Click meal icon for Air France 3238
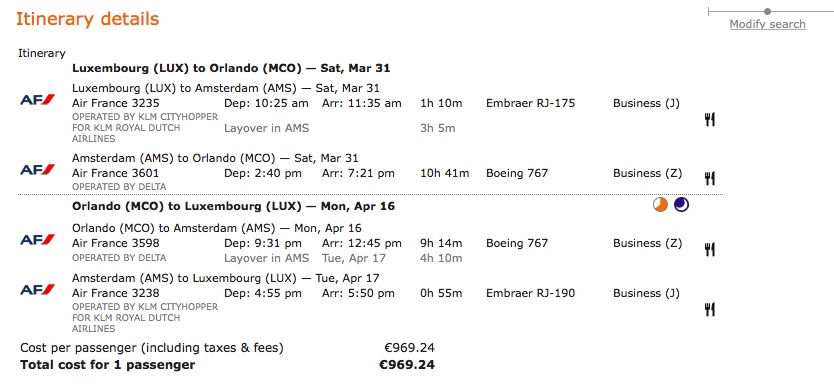 pyautogui.click(x=710, y=309)
